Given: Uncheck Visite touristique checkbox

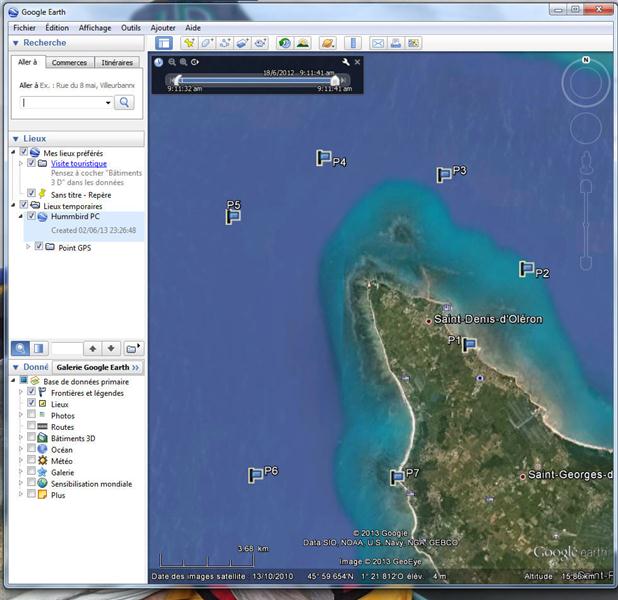Looking at the screenshot, I should pos(31,162).
